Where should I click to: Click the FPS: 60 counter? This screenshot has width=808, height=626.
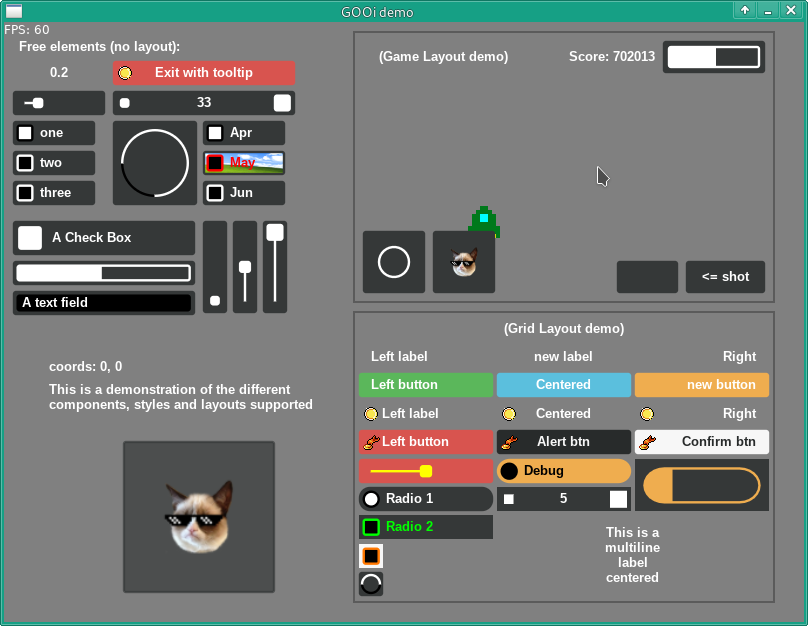pos(27,30)
